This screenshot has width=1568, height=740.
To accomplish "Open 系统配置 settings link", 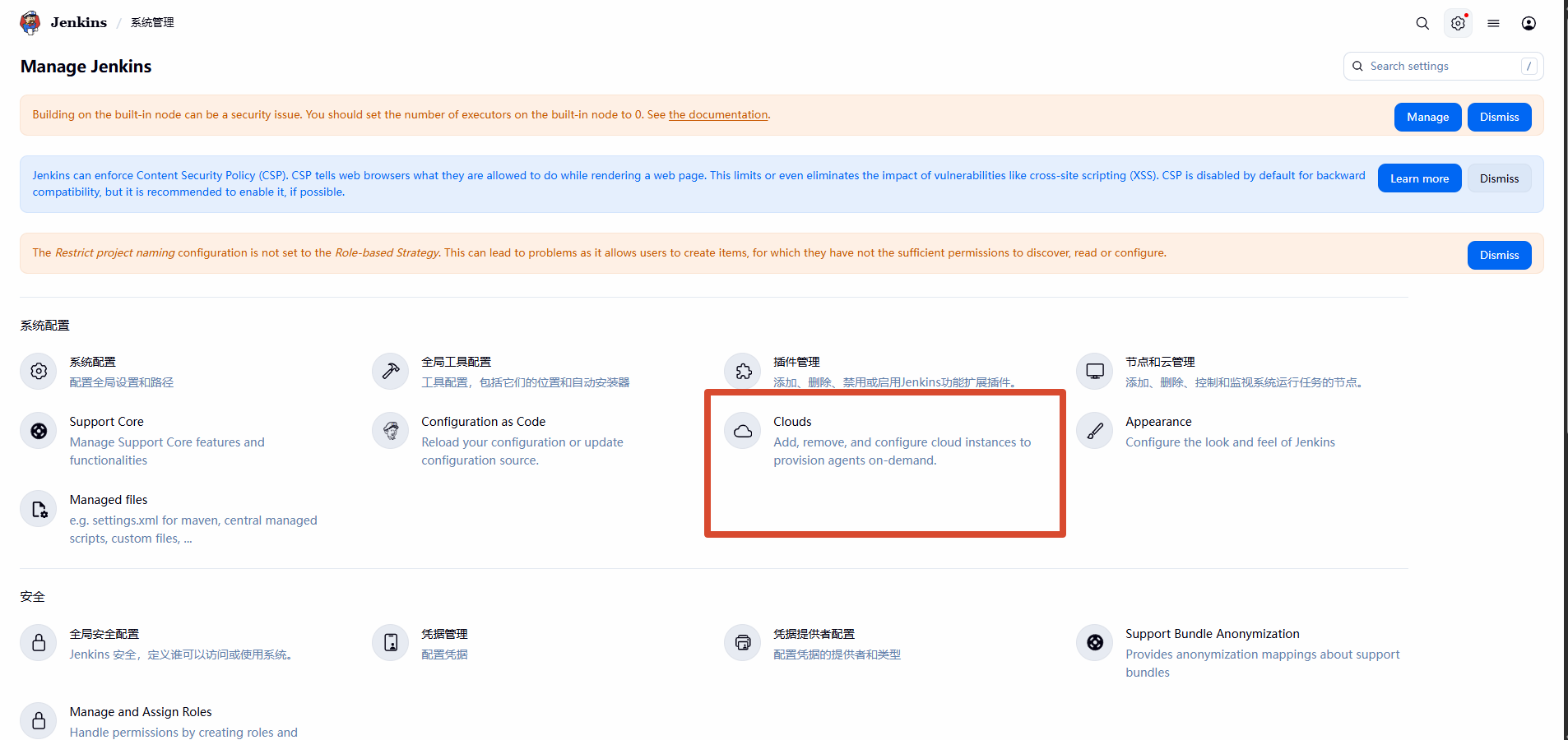I will tap(93, 362).
